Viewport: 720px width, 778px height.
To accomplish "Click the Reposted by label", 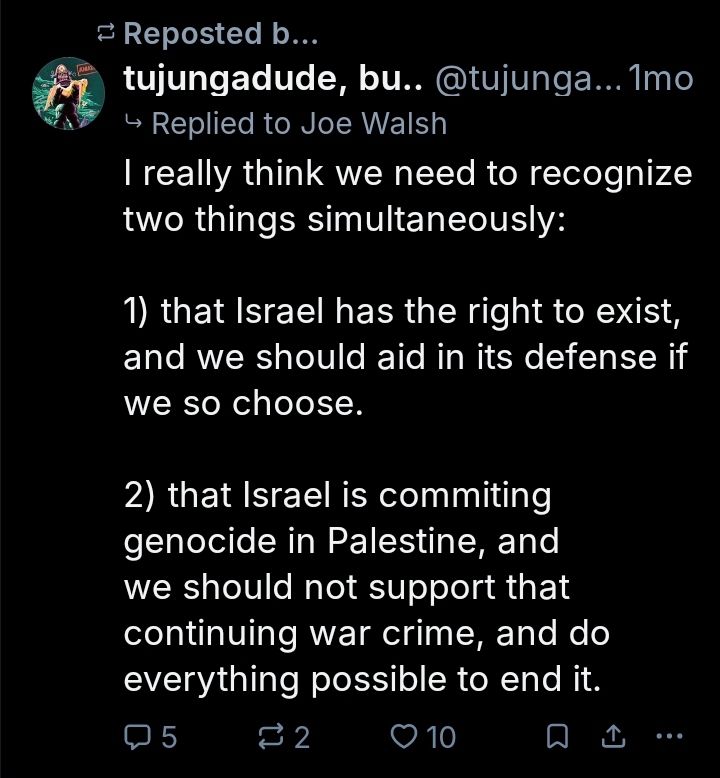I will click(221, 34).
